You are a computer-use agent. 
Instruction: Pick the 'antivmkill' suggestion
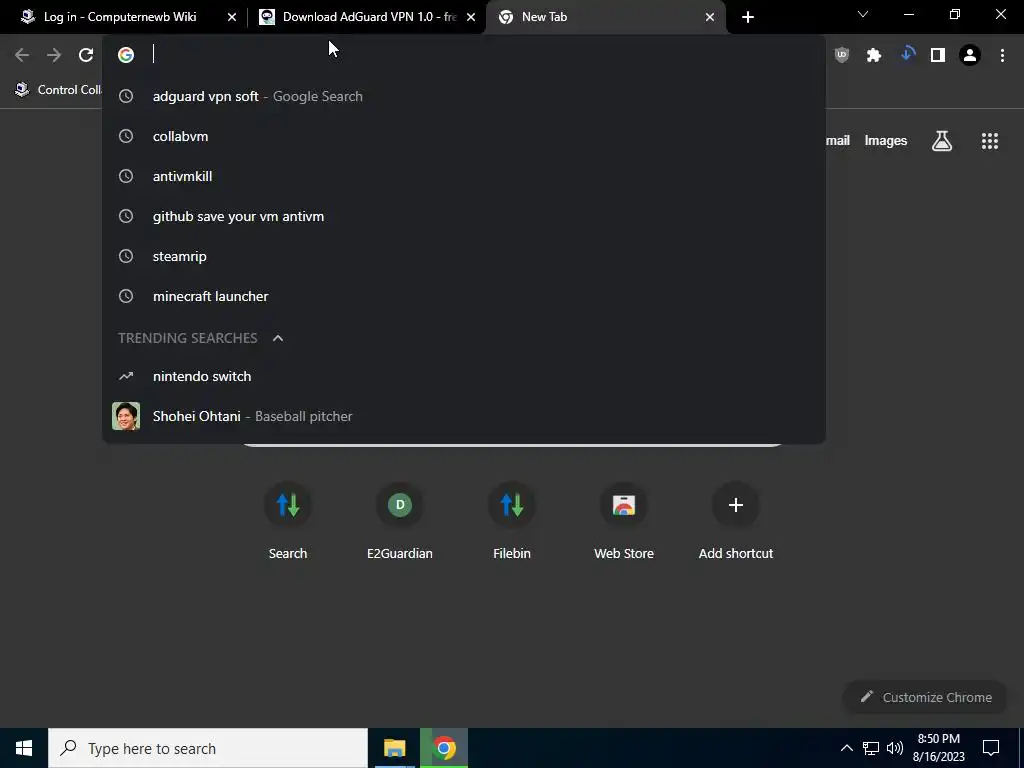point(464,176)
